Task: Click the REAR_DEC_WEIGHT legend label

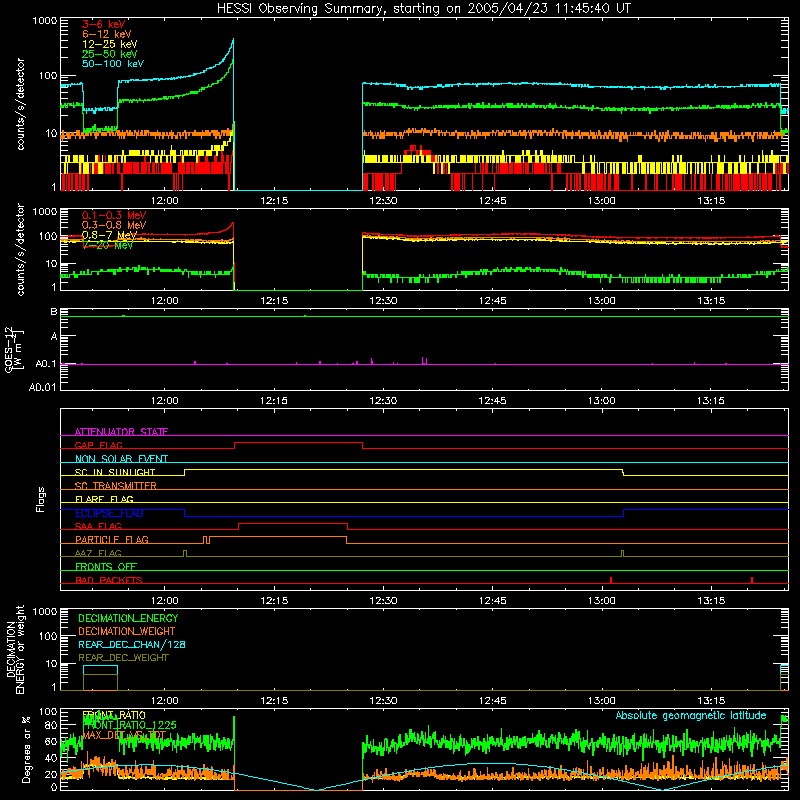Action: pyautogui.click(x=123, y=658)
